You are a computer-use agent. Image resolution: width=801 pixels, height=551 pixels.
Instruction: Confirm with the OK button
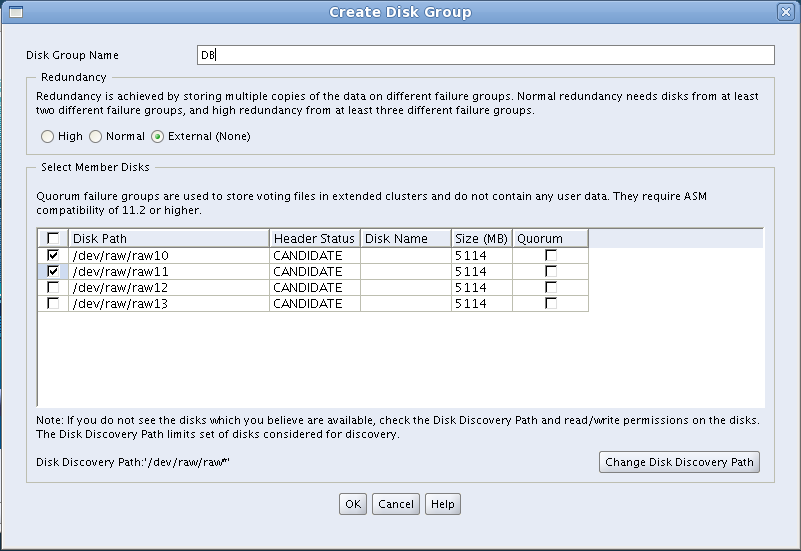pos(353,504)
